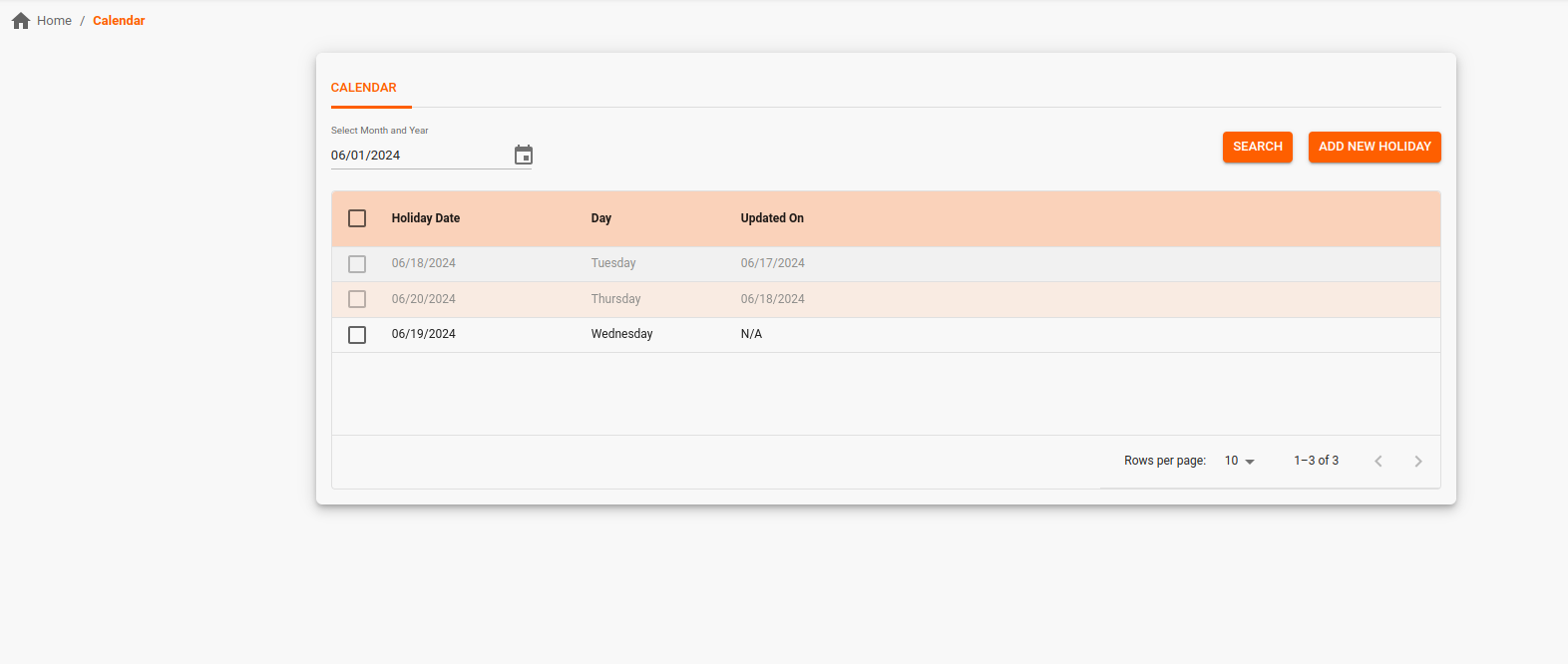Go to next page arrow
This screenshot has width=1568, height=664.
point(1418,461)
